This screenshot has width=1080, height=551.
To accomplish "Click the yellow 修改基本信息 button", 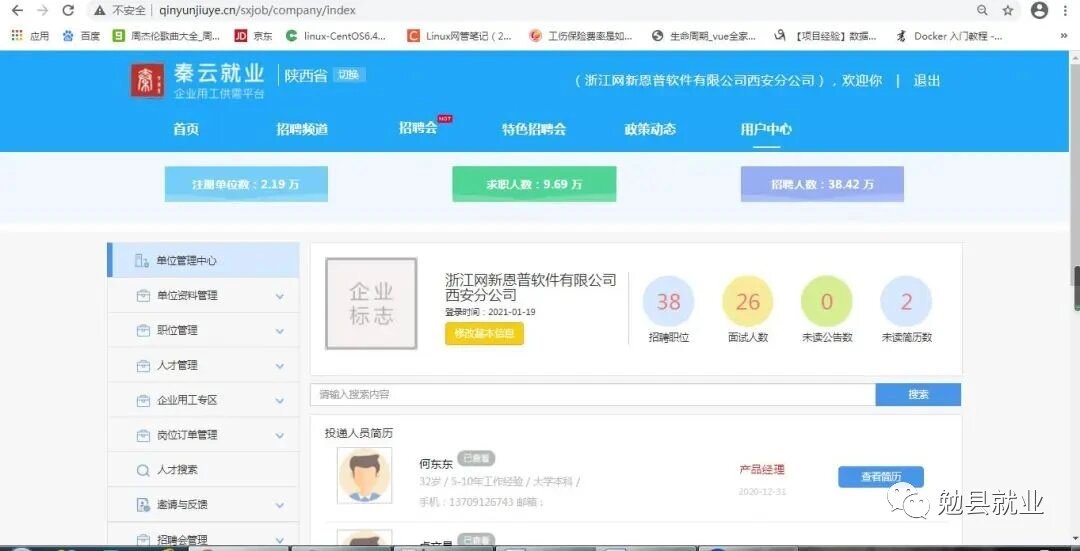I will (484, 333).
